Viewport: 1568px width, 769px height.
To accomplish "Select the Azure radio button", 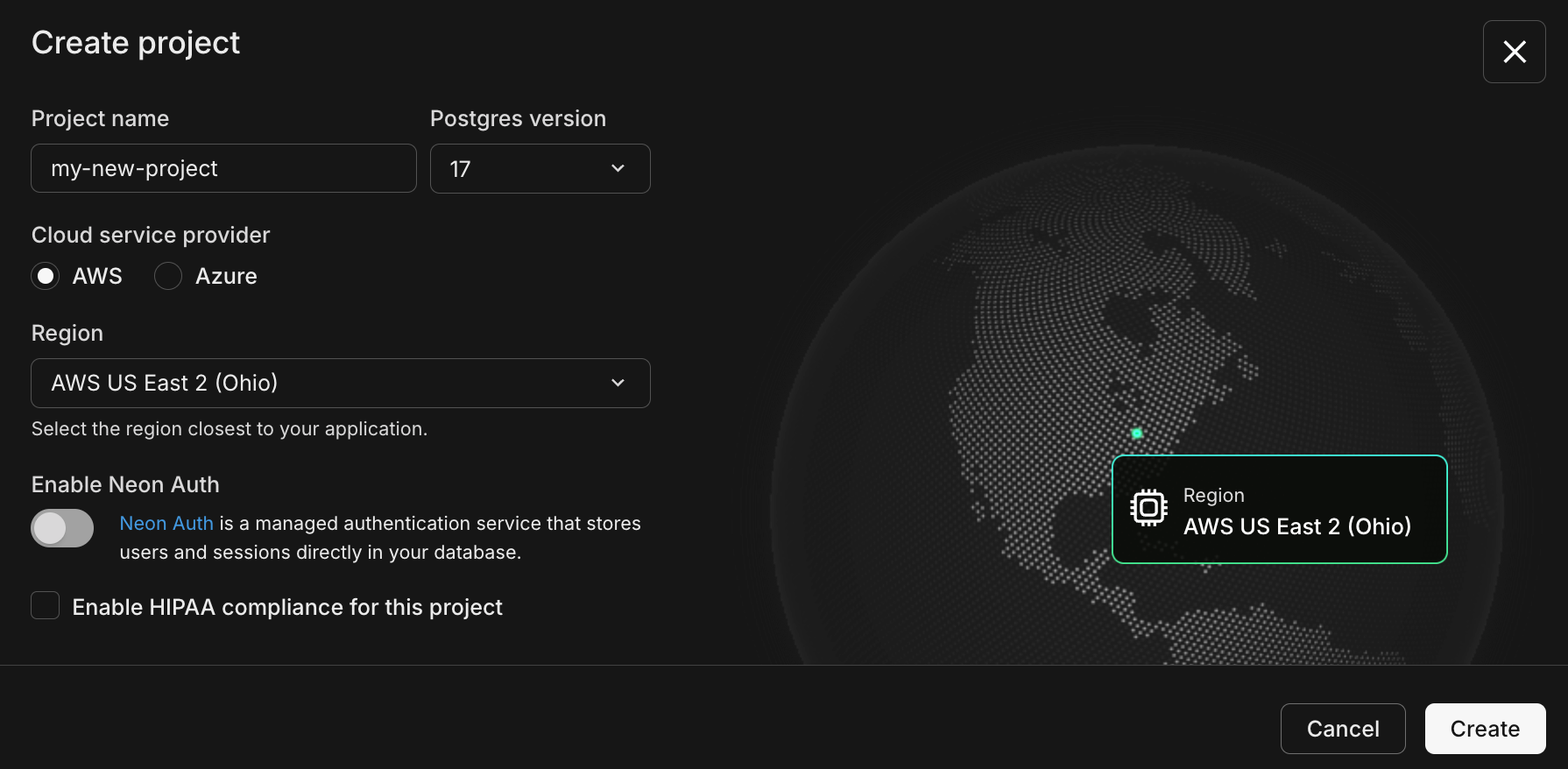I will click(x=168, y=276).
